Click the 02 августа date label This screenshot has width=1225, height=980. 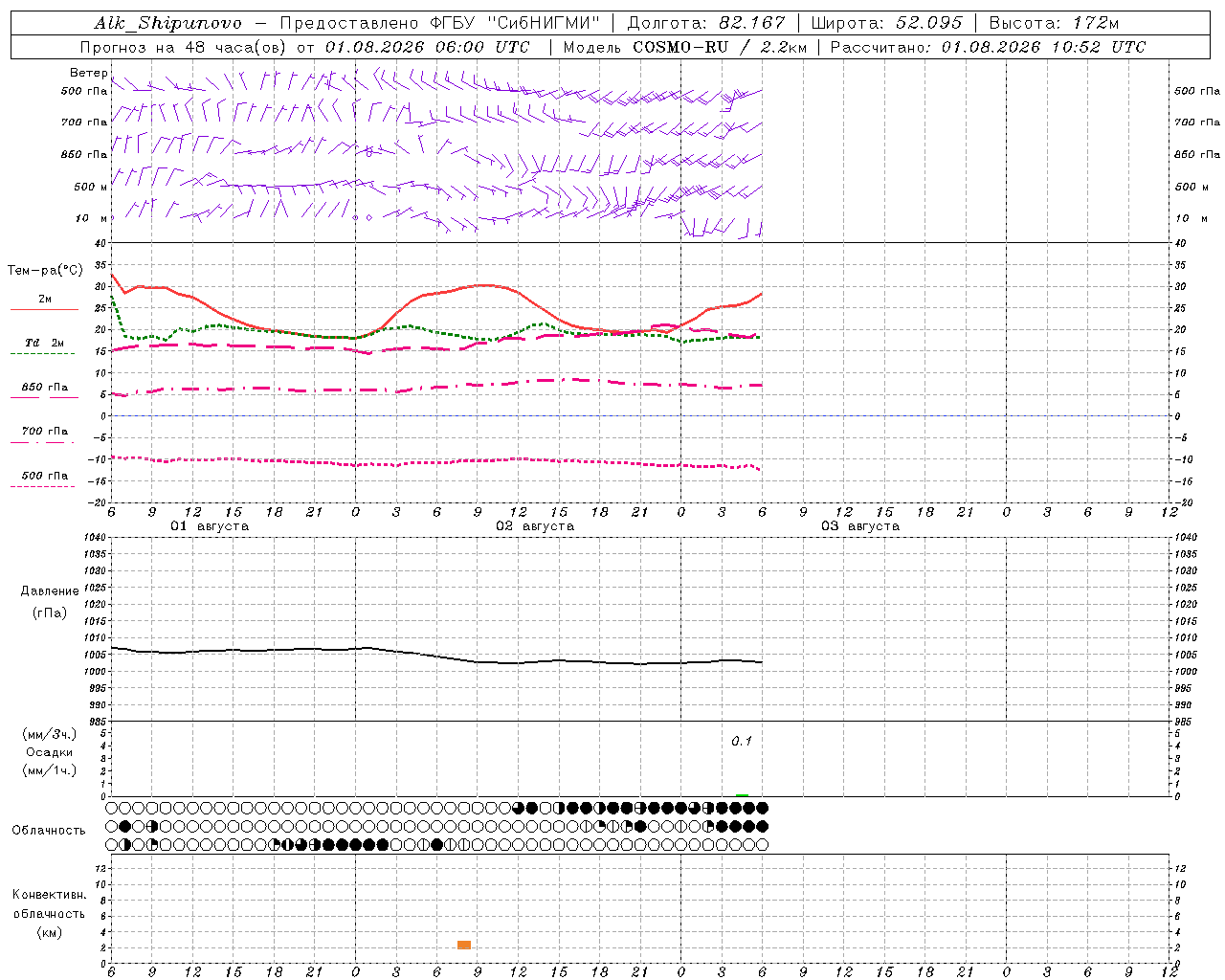(x=535, y=526)
